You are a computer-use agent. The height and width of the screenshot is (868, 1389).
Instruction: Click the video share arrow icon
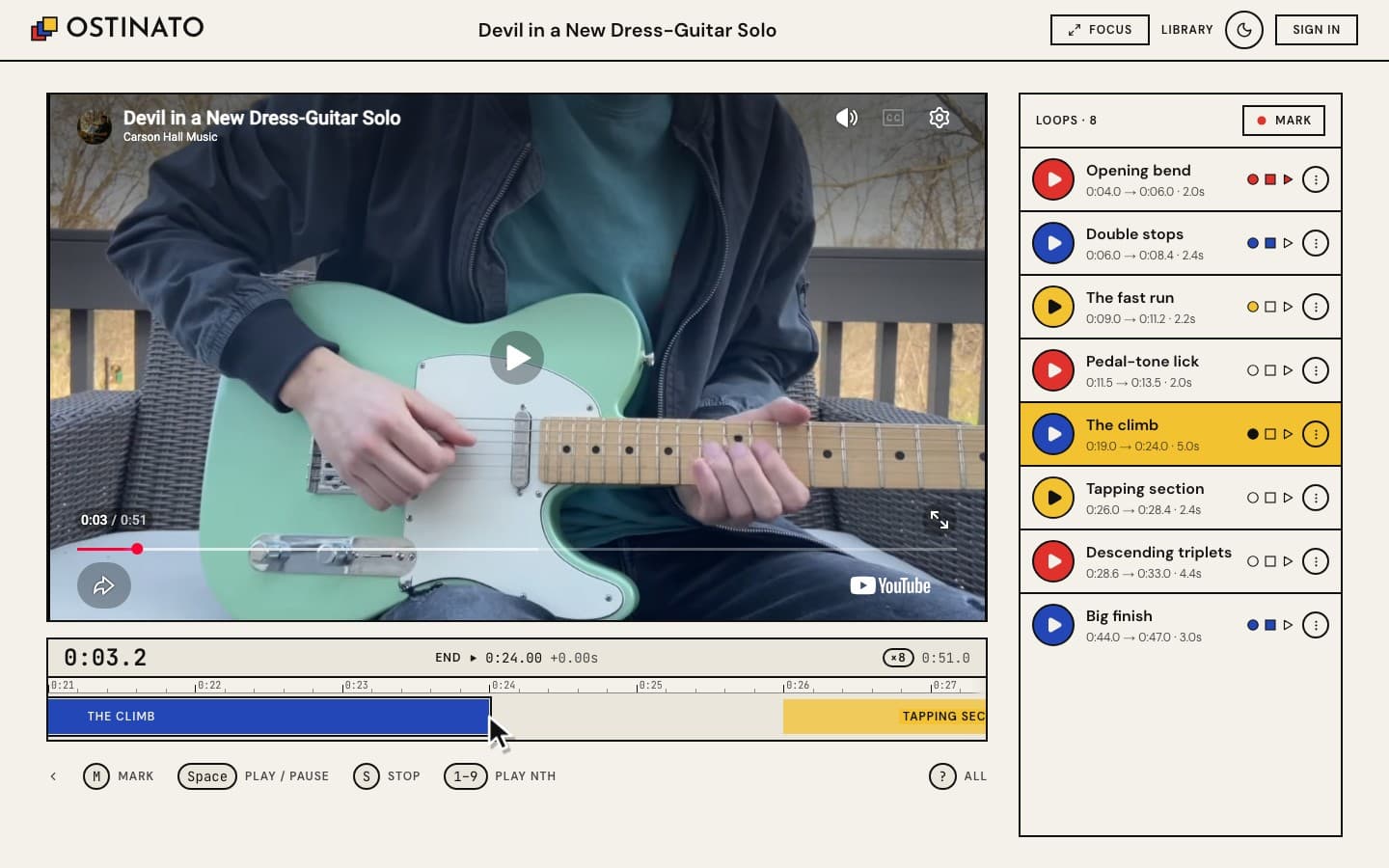[x=104, y=585]
